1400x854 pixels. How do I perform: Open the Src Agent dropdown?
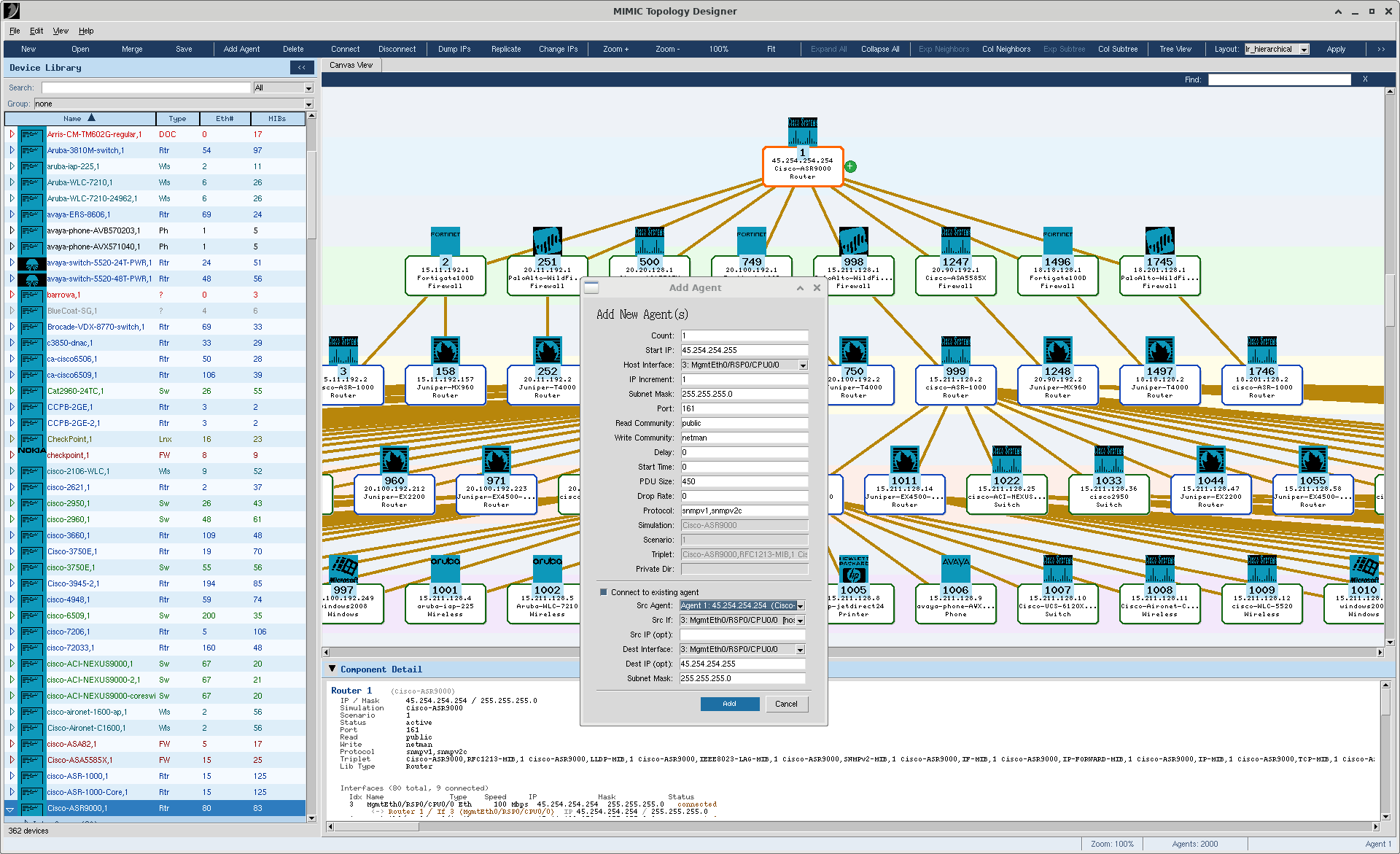tap(800, 605)
